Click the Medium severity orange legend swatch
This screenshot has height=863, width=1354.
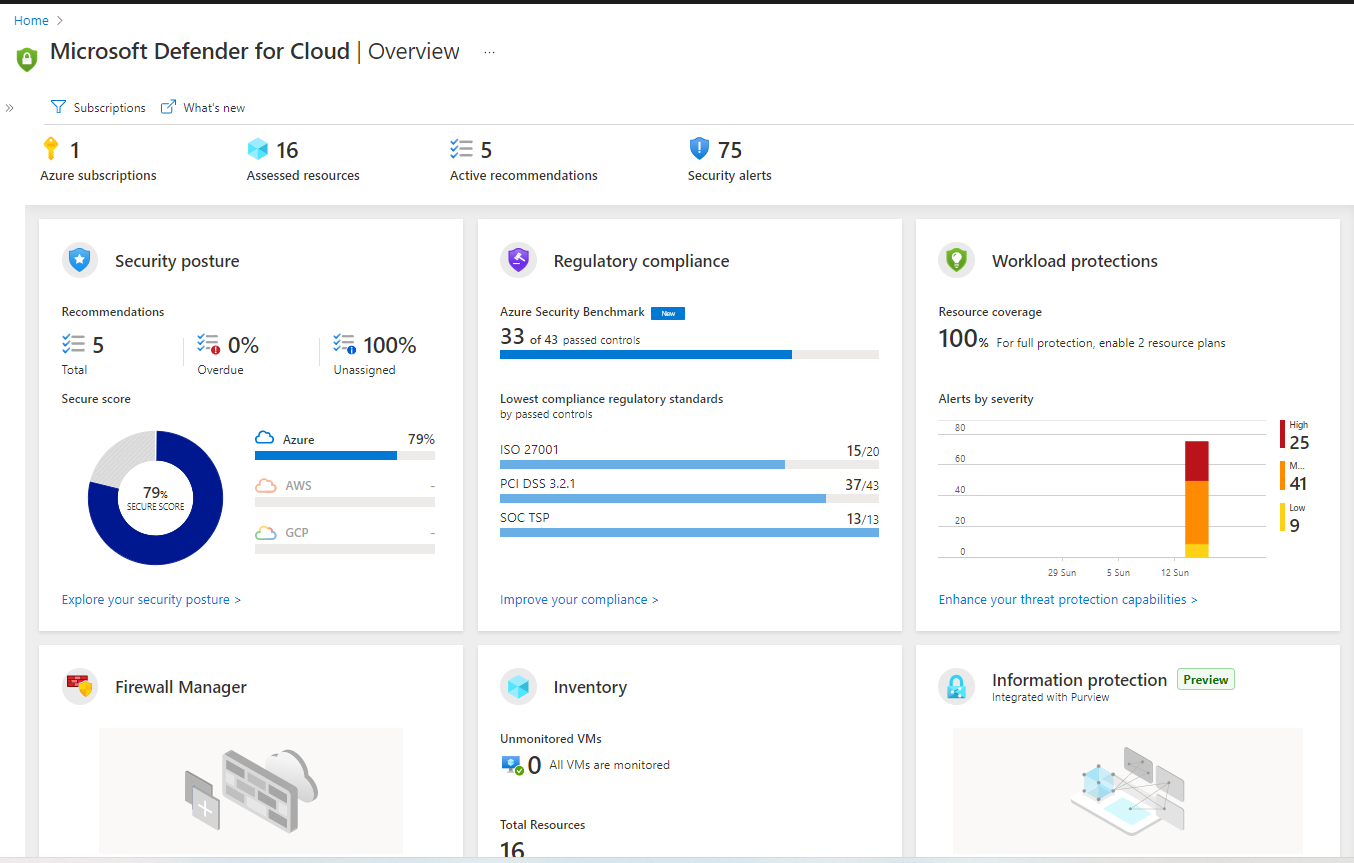tap(1283, 476)
